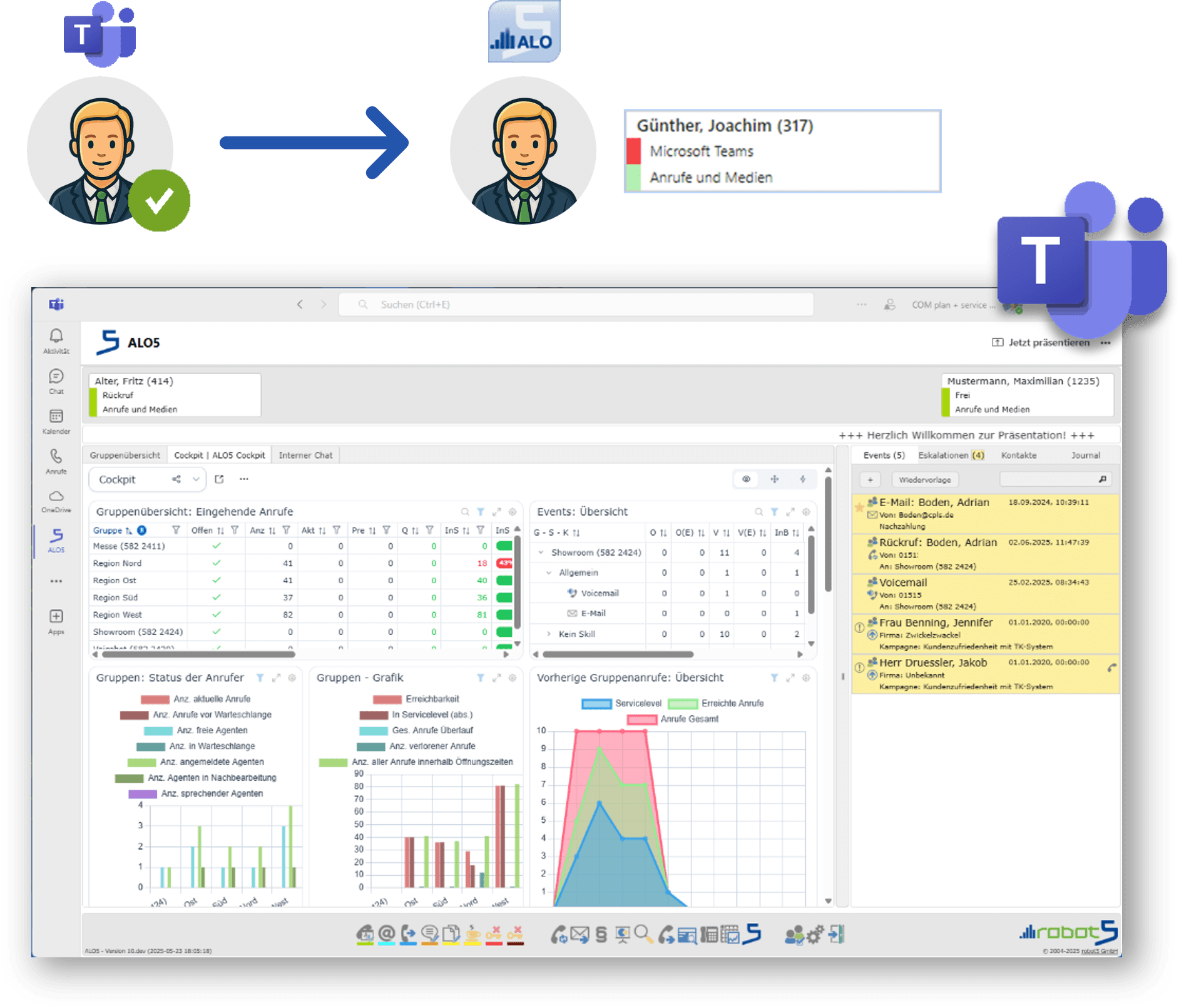Open the Kalender icon in sidebar
Screen dimensions: 1179x1008
pos(56,421)
